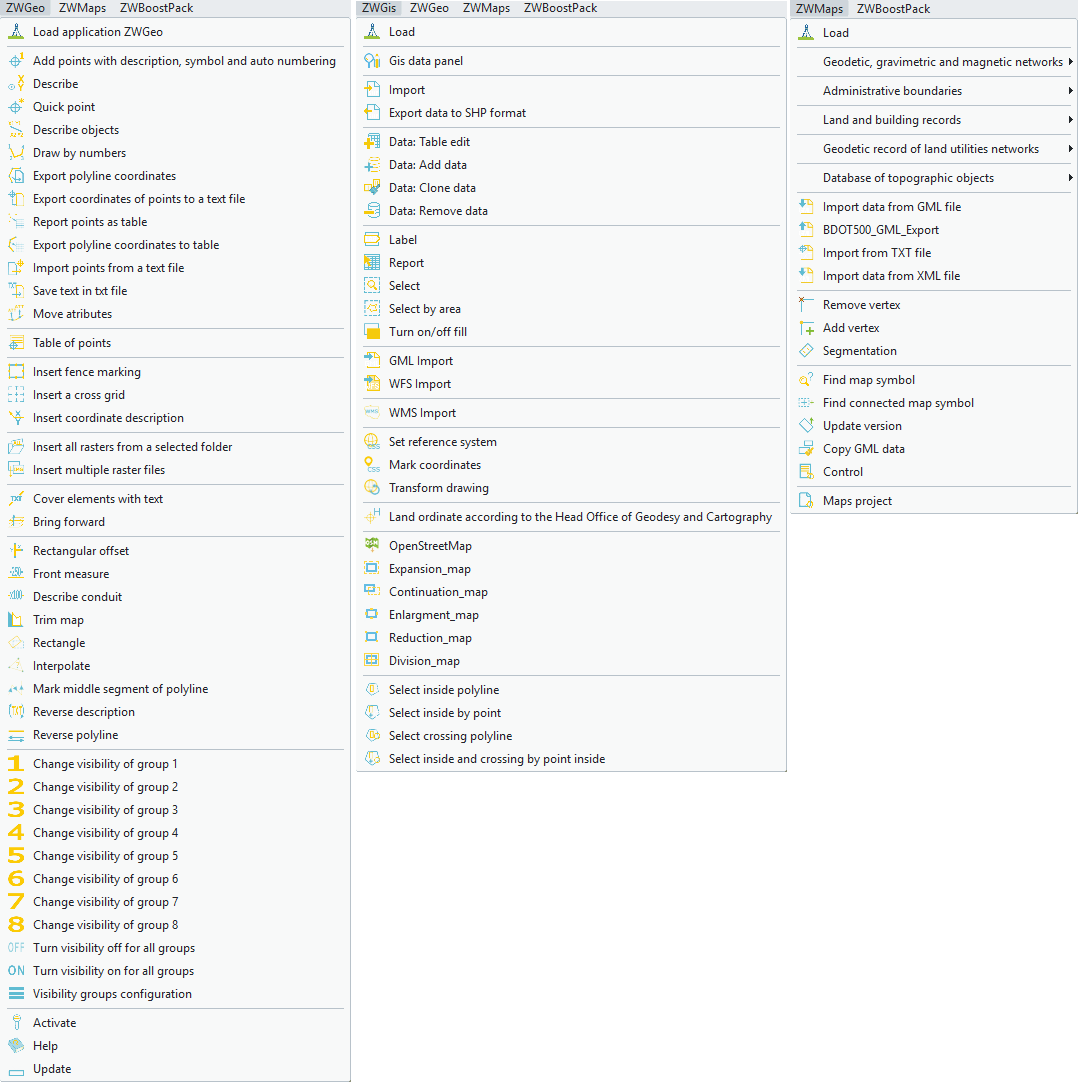Image resolution: width=1079 pixels, height=1082 pixels.
Task: Click the Division_map icon
Action: [372, 661]
